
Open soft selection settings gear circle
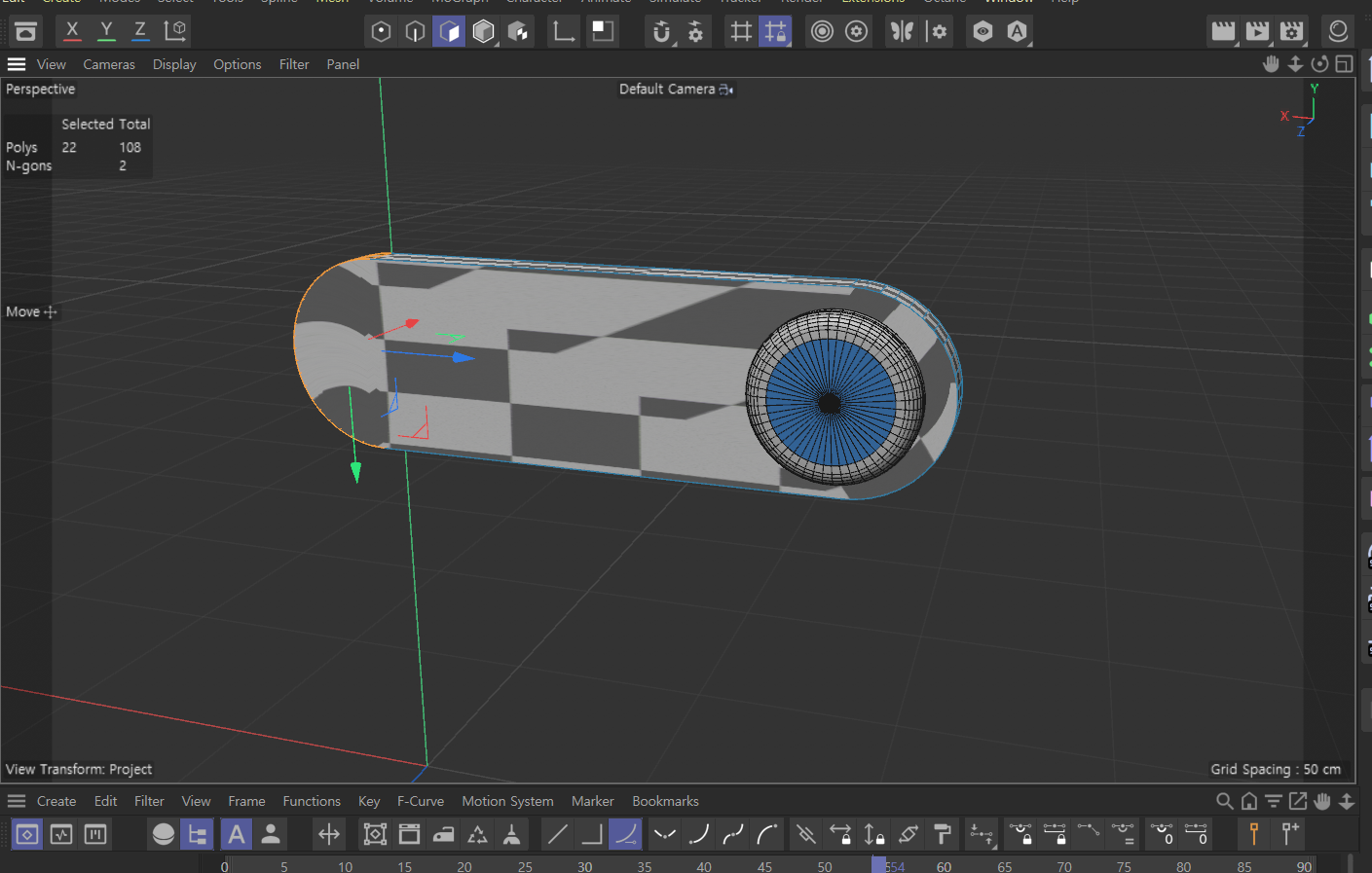pos(856,31)
